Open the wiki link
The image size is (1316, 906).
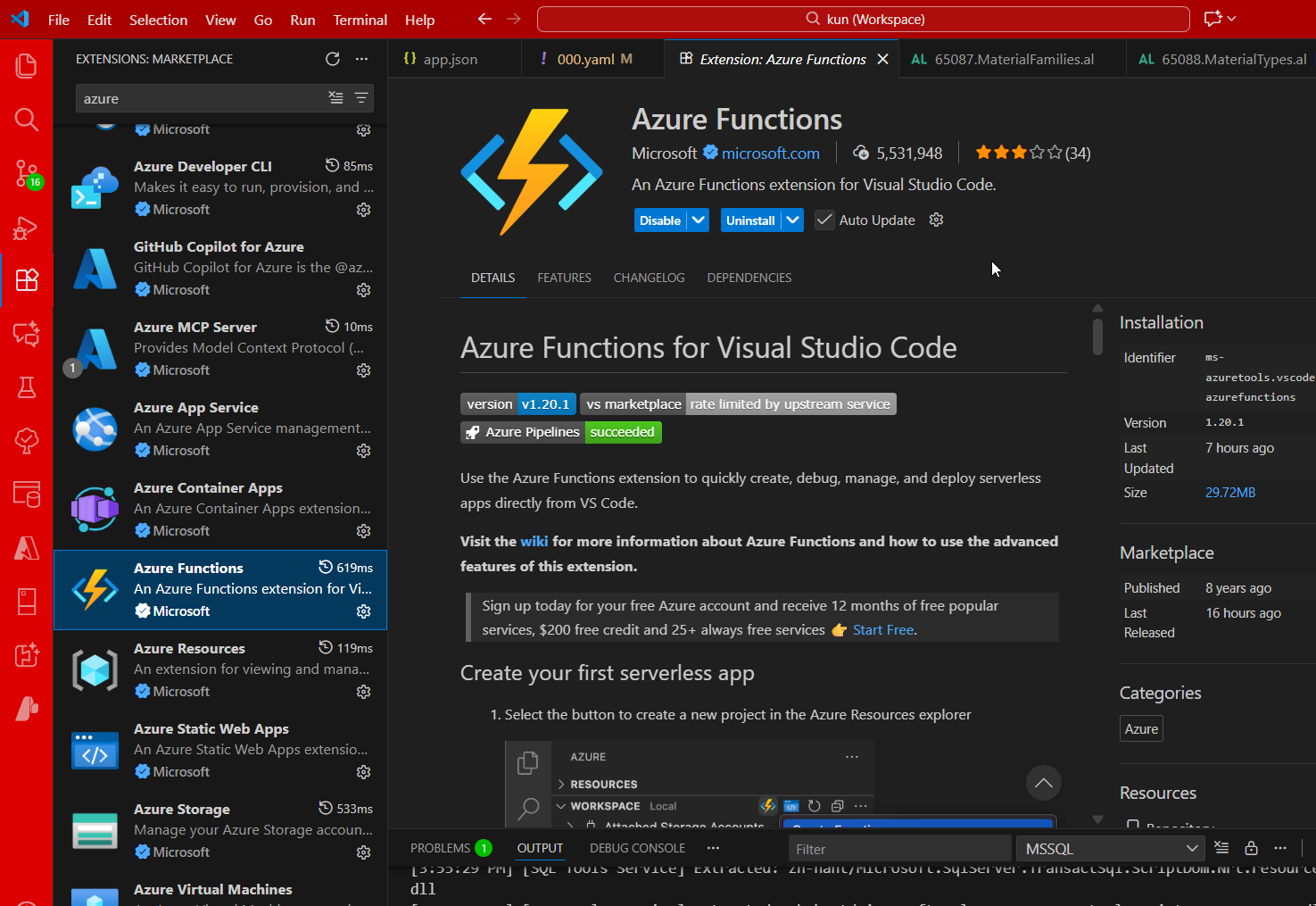click(534, 541)
